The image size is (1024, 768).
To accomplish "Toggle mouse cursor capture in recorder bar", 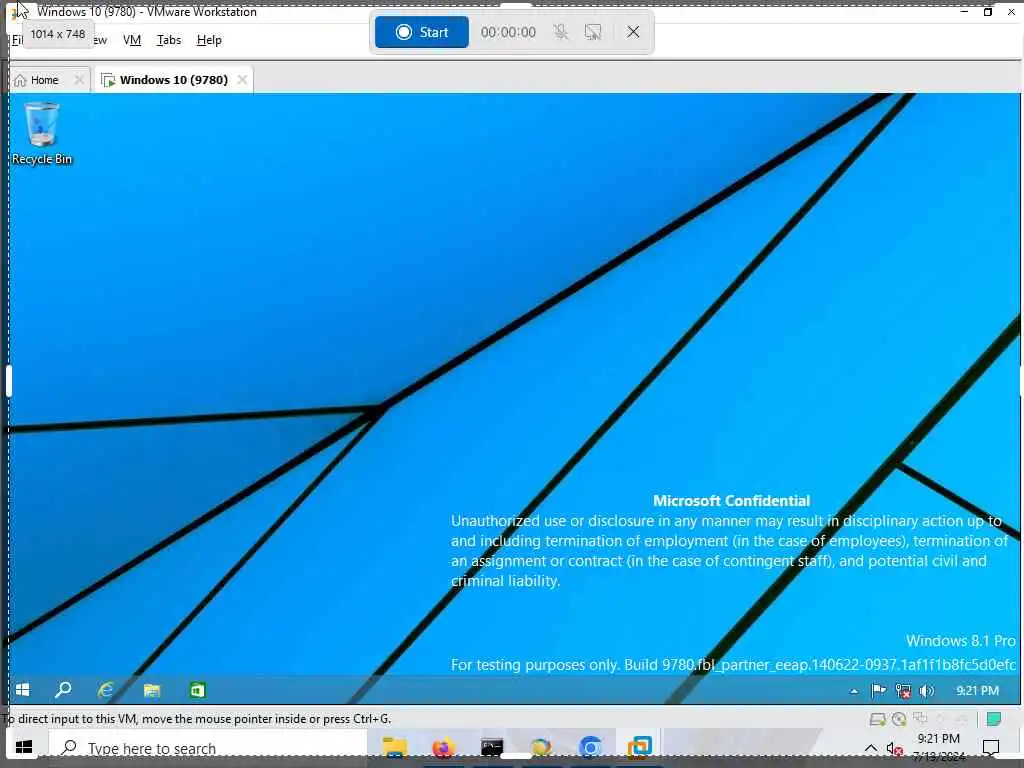I will point(593,32).
